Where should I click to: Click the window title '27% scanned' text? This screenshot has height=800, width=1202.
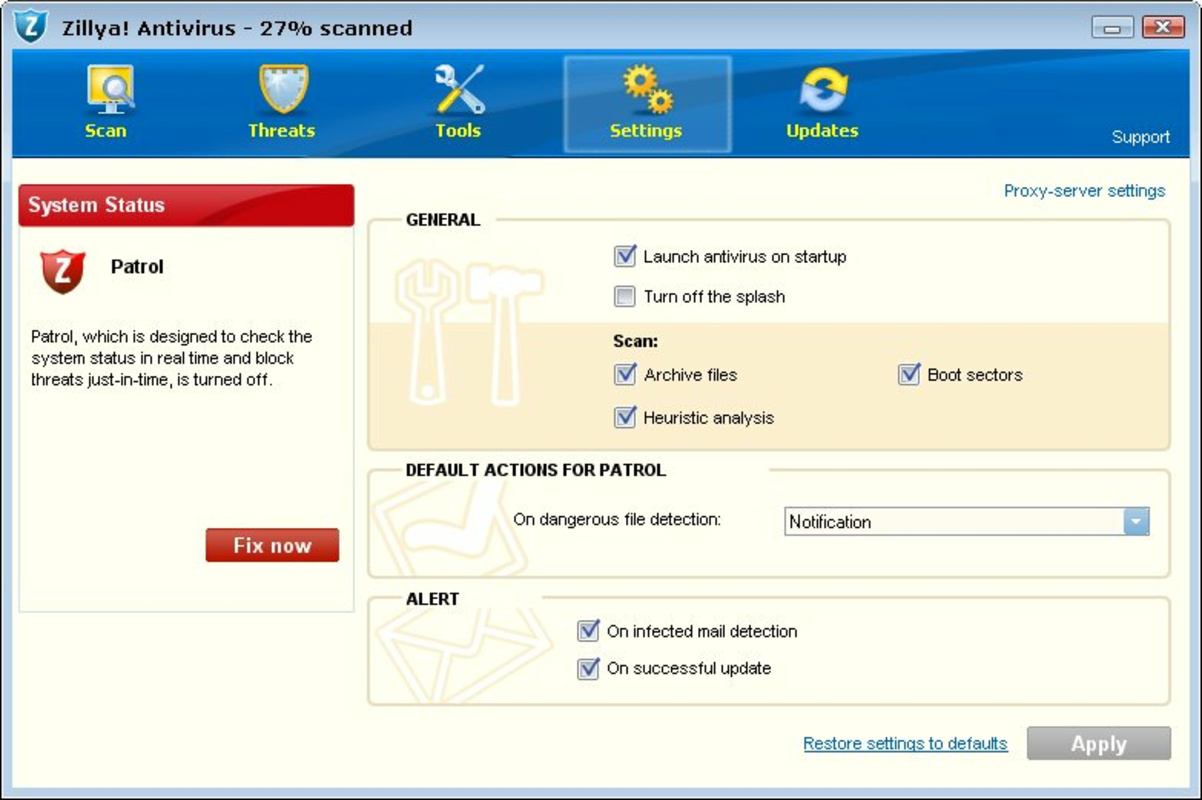point(336,28)
